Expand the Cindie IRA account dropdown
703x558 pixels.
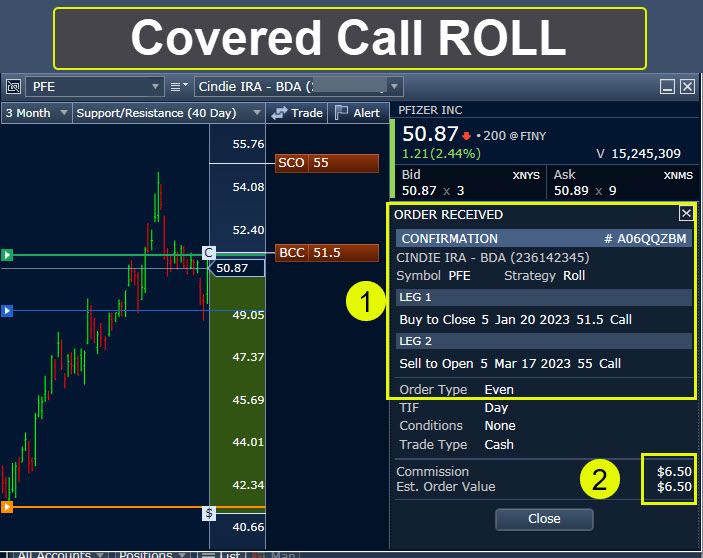(395, 87)
